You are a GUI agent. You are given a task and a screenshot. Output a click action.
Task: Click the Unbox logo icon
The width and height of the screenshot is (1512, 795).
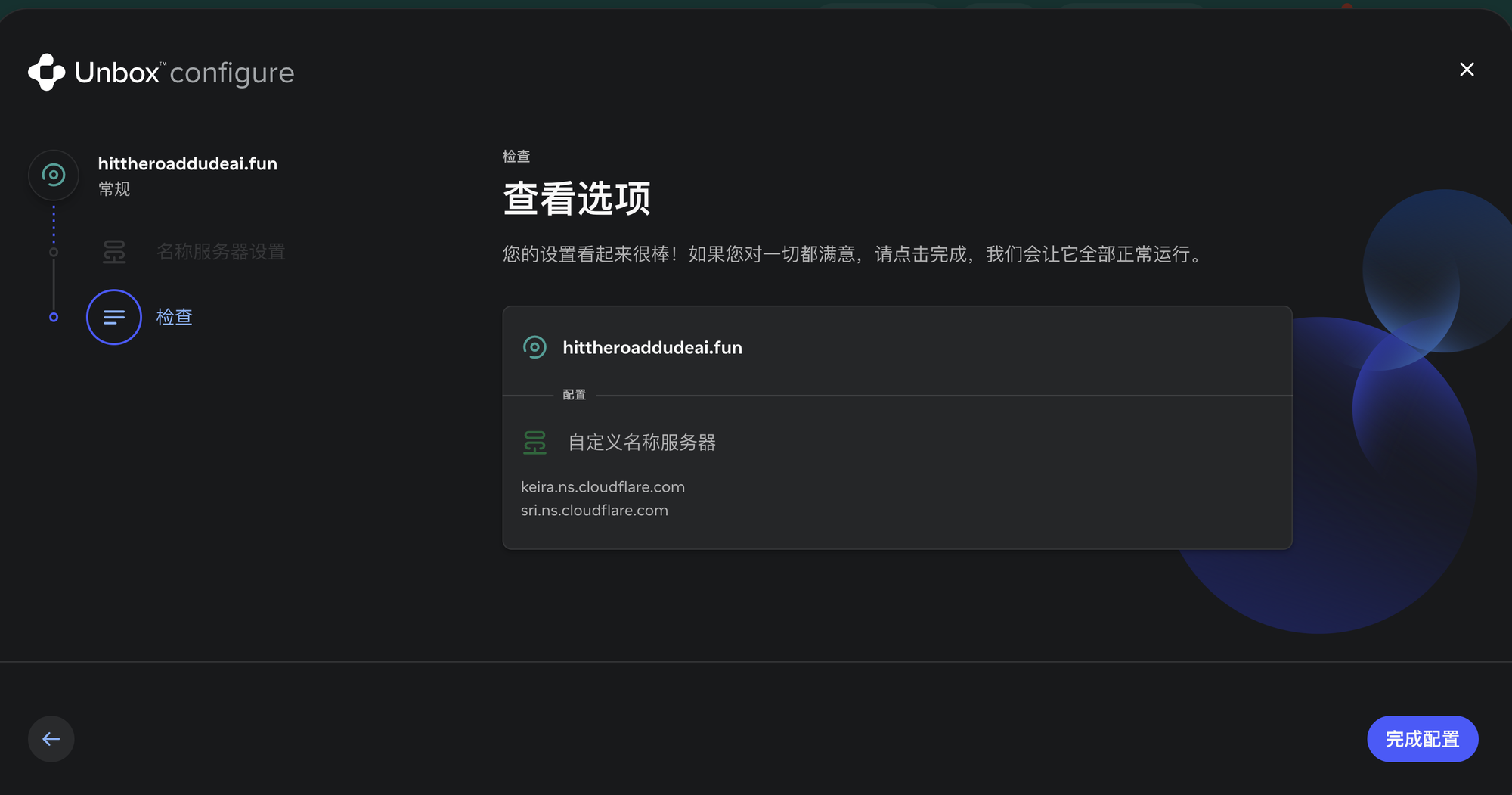[x=47, y=73]
